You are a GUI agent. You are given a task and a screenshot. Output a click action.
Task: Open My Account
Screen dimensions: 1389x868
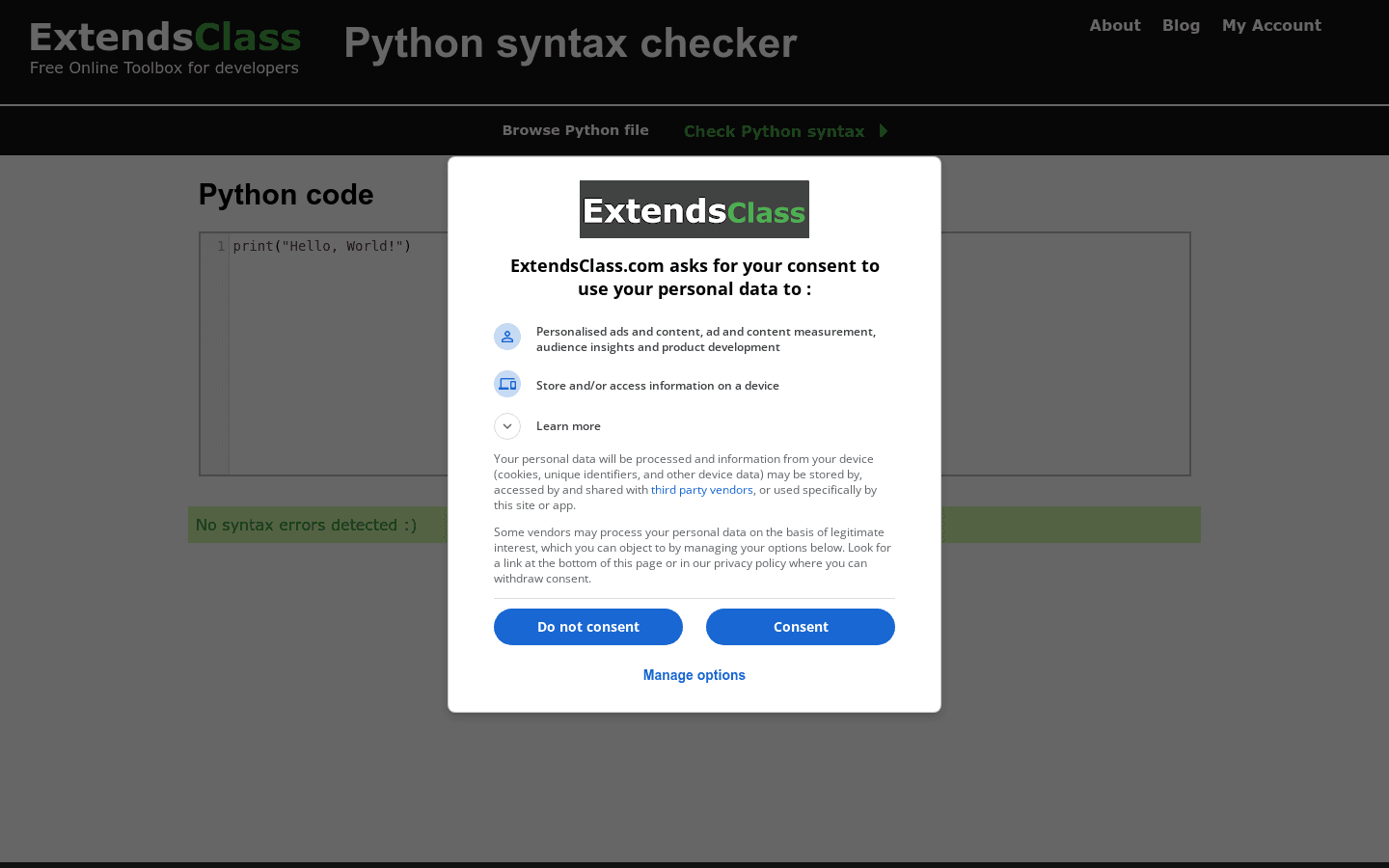[x=1270, y=26]
